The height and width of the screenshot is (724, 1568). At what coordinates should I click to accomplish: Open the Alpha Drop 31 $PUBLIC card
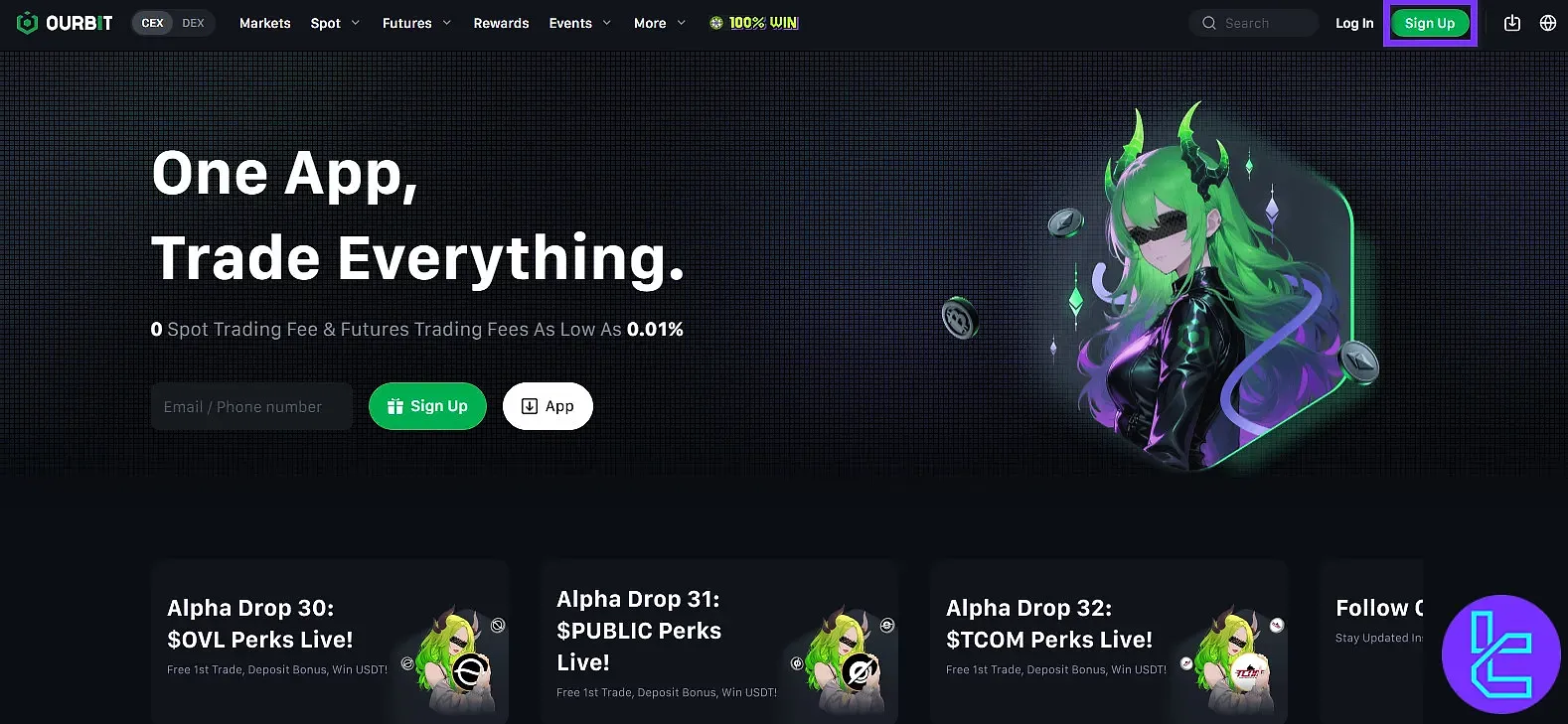pyautogui.click(x=719, y=642)
